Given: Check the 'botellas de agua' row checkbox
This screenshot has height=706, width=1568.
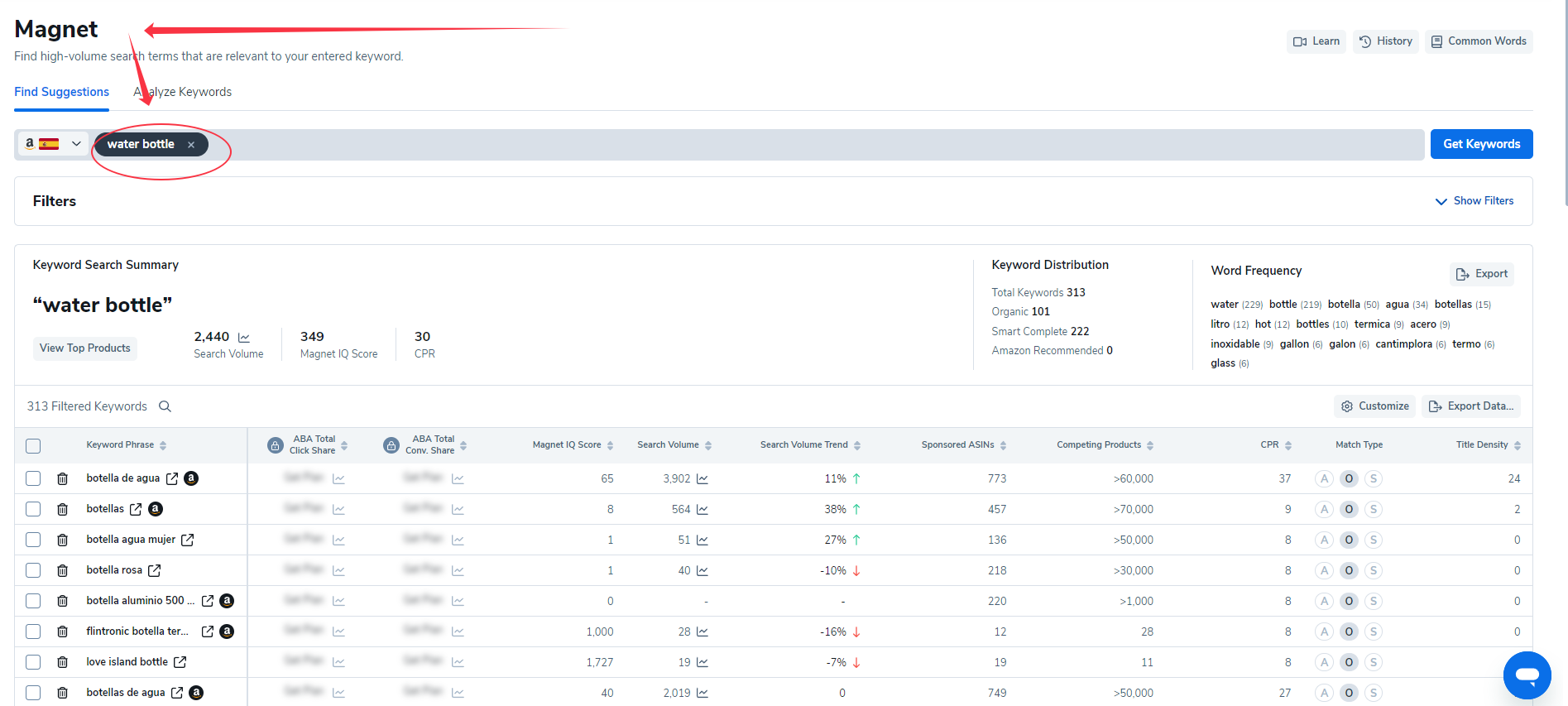Looking at the screenshot, I should pyautogui.click(x=33, y=693).
